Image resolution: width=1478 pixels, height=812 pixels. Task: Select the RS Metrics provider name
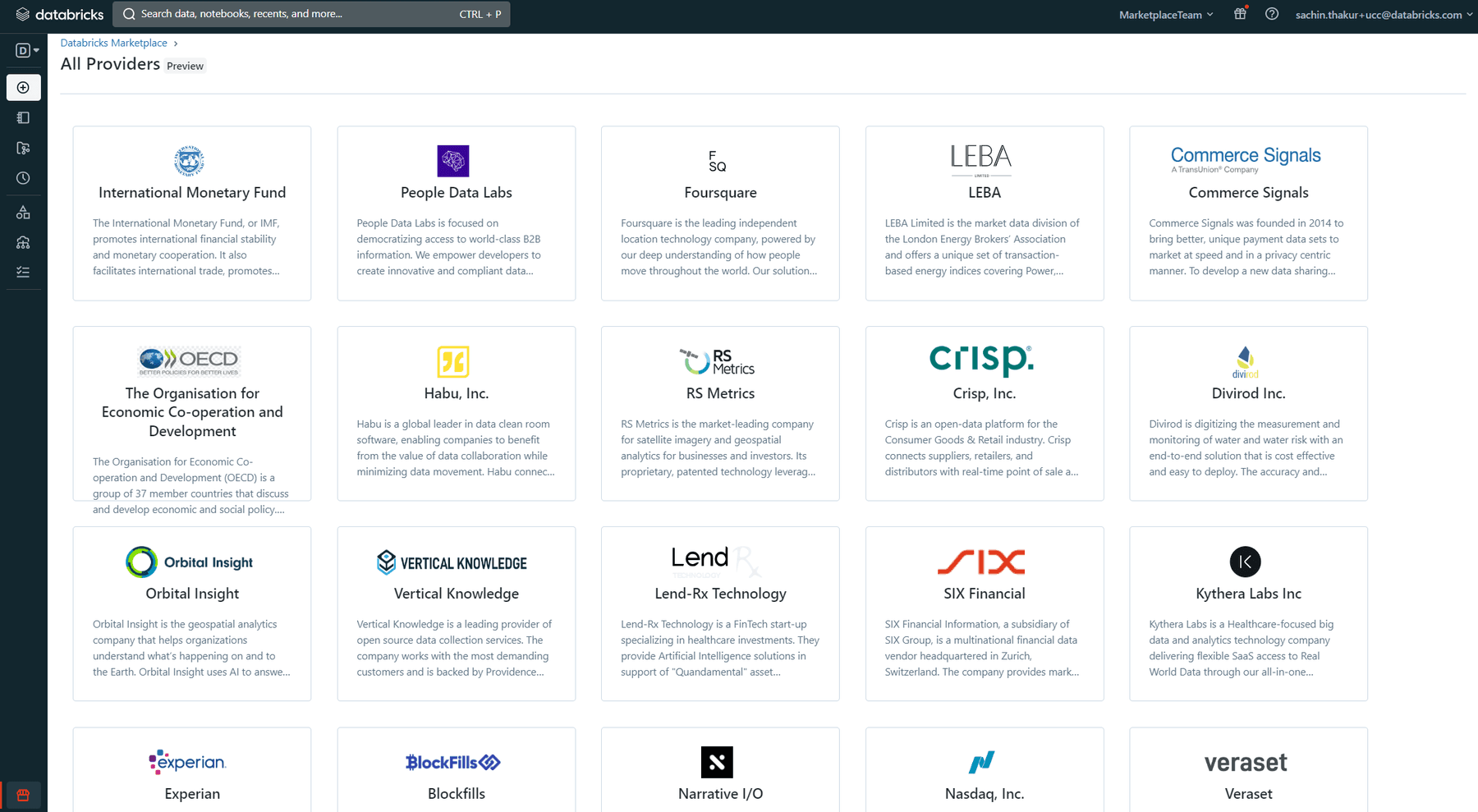tap(720, 394)
